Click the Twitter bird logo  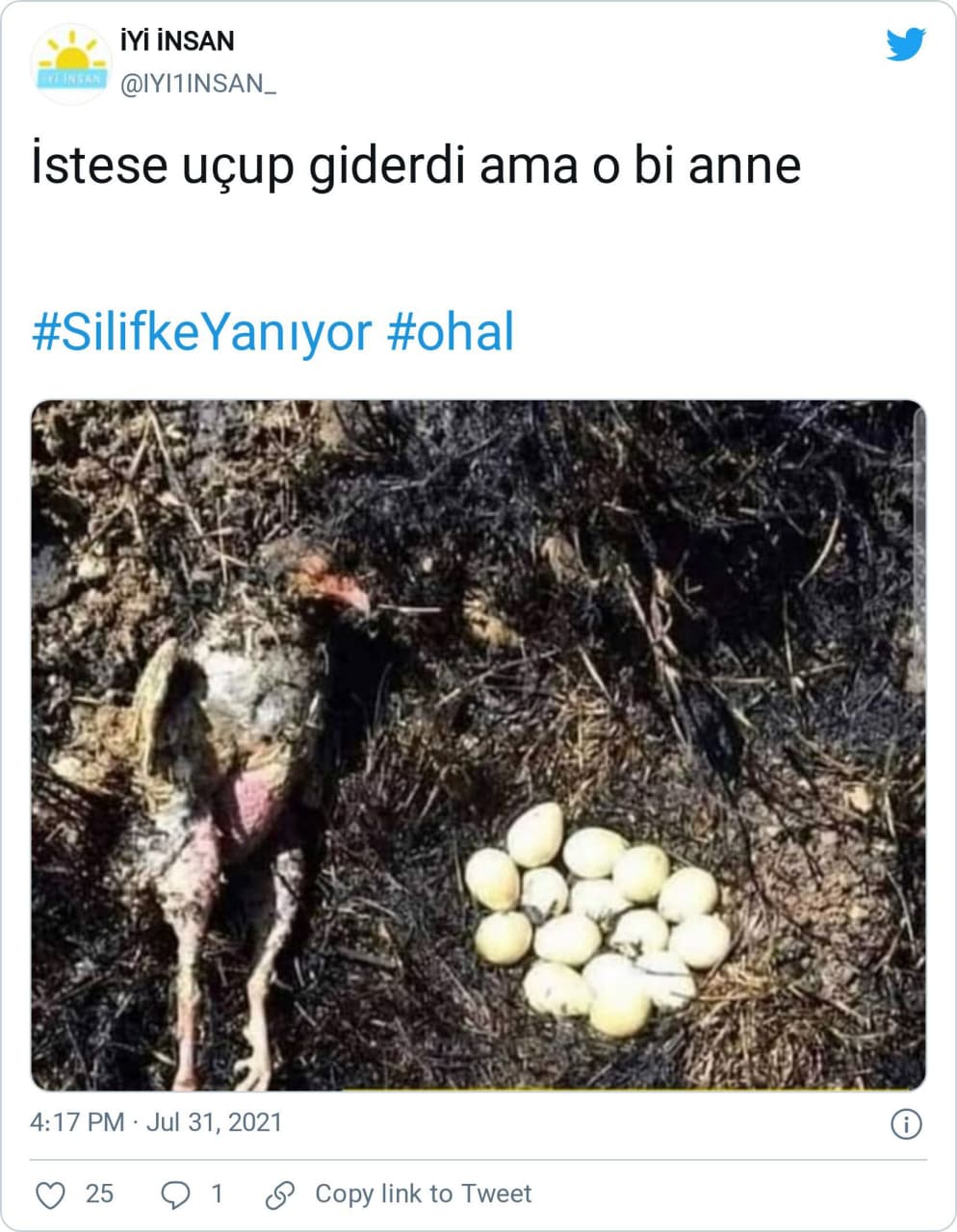click(x=906, y=44)
